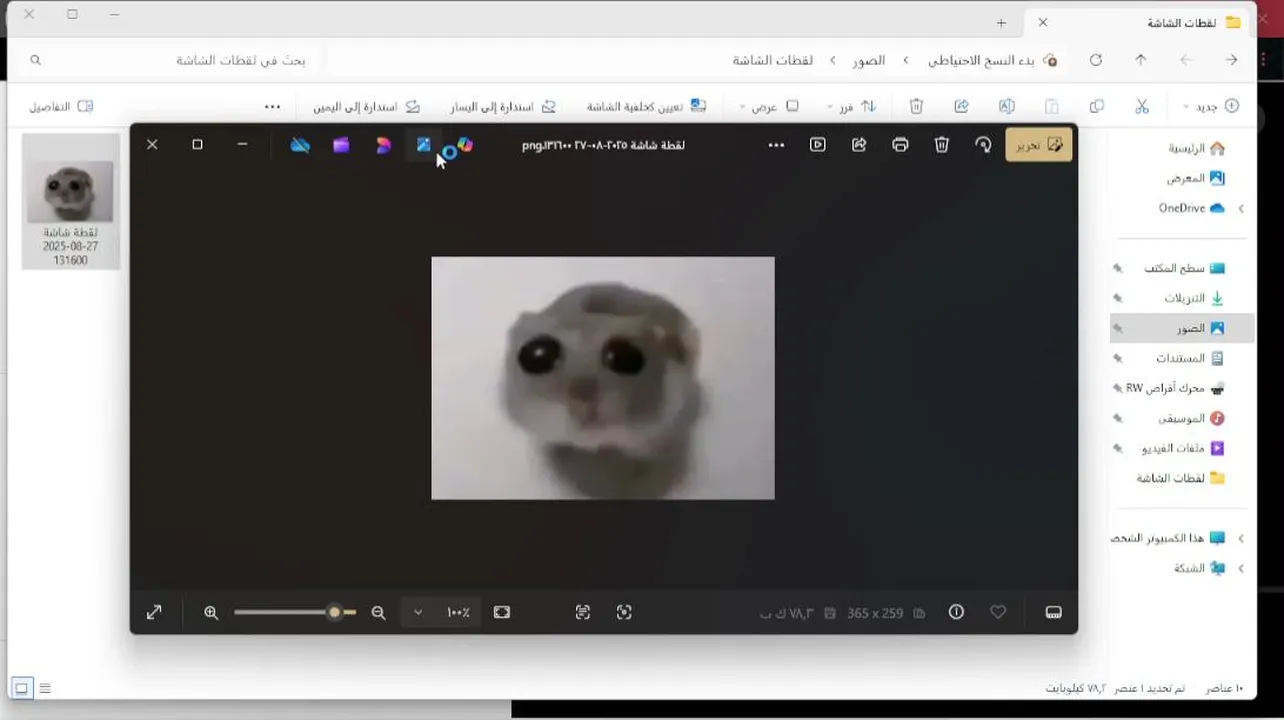Click the zoom out magnifier in Photos
Screen dimensions: 1284x720
[378, 612]
